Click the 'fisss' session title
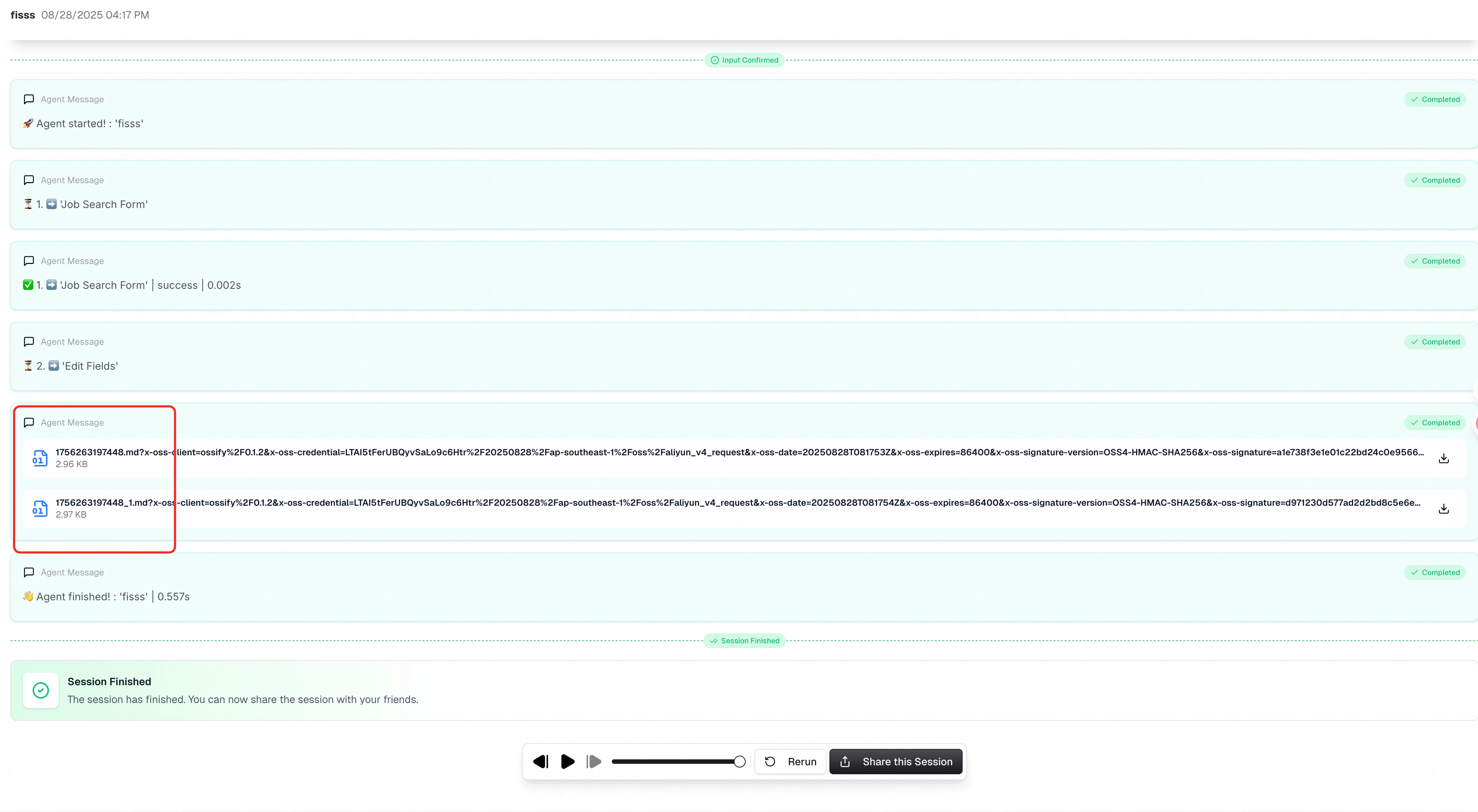Screen dimensions: 1478x812 [23, 15]
